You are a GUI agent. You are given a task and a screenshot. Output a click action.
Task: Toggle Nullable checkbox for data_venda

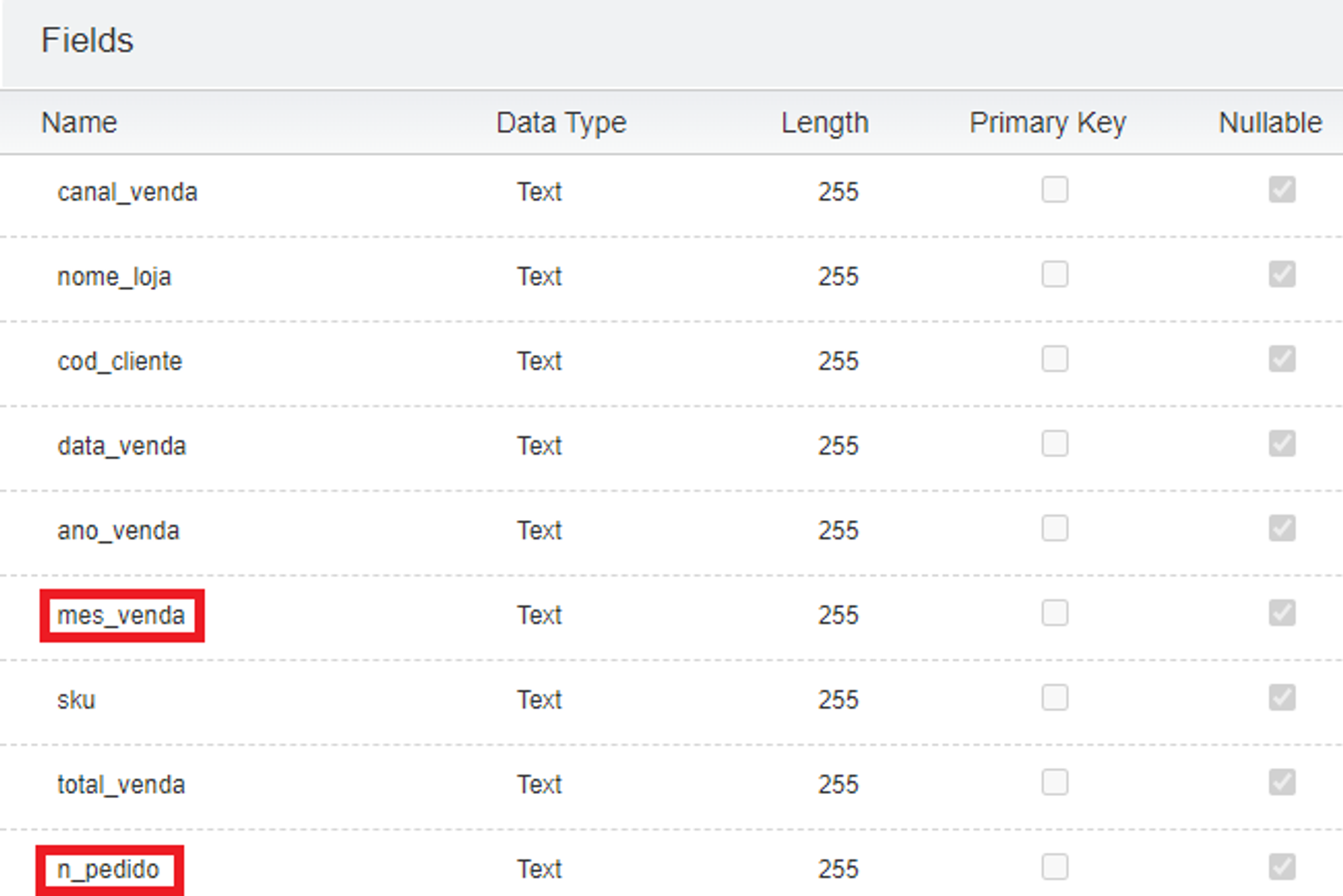[1281, 444]
